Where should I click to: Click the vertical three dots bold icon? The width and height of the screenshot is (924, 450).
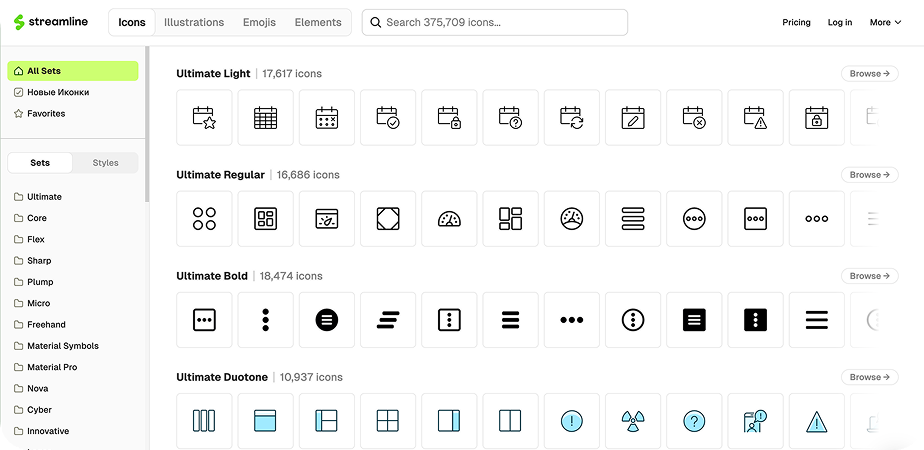pyautogui.click(x=265, y=320)
